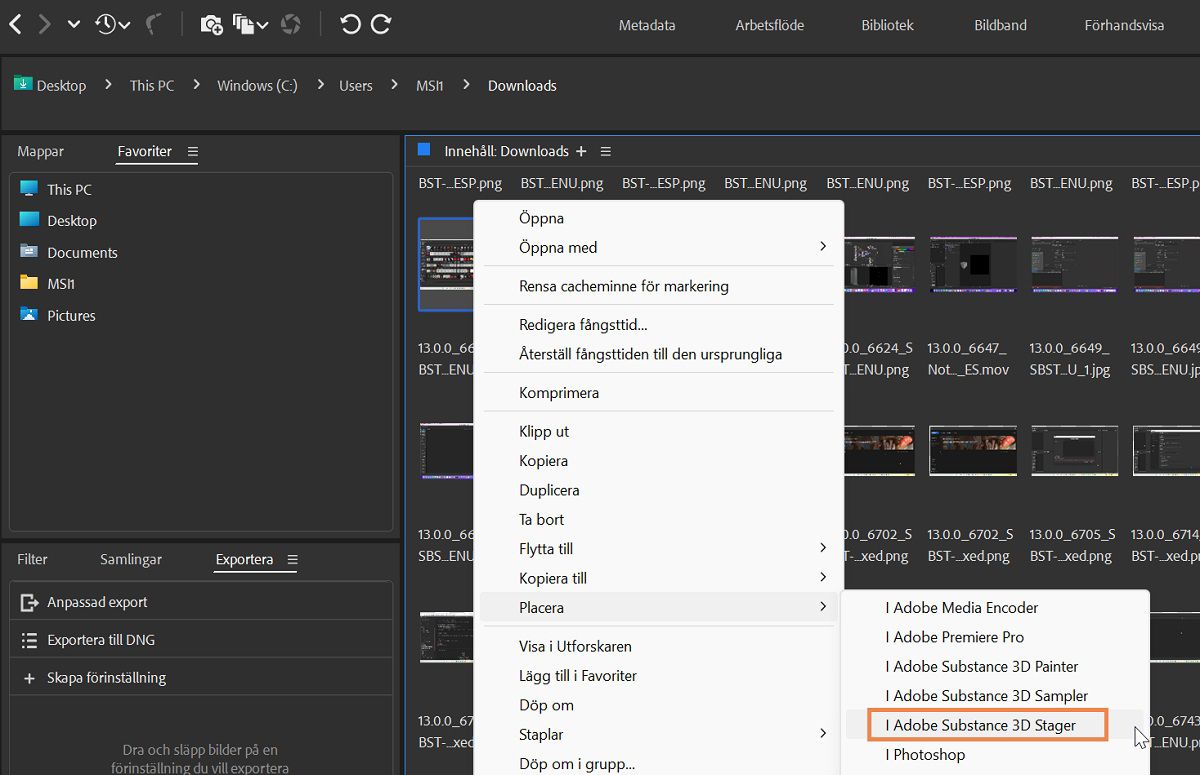Expand the Kopiera till submenu
The image size is (1200, 775).
click(x=659, y=578)
